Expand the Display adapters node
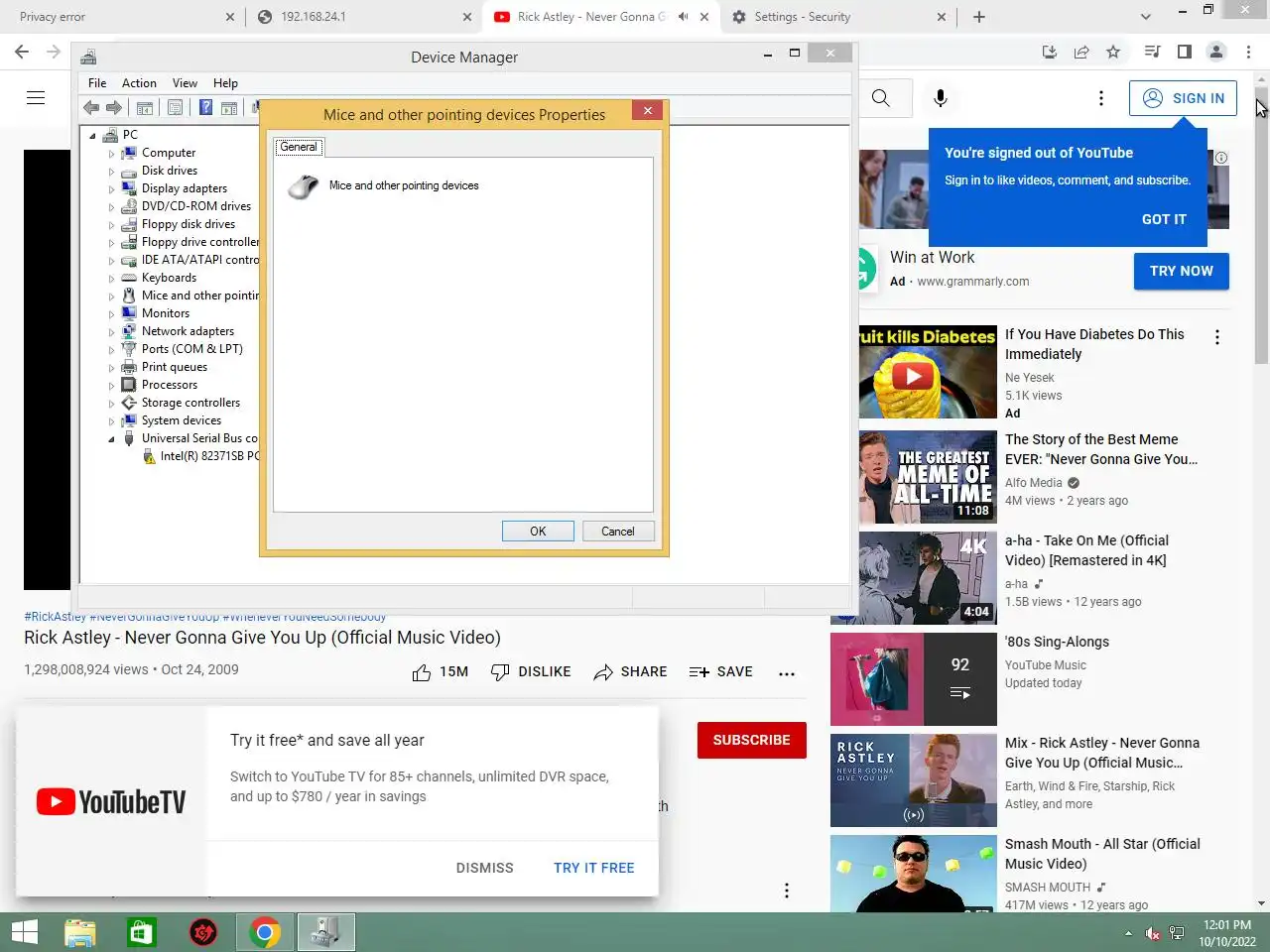1270x952 pixels. (x=112, y=189)
